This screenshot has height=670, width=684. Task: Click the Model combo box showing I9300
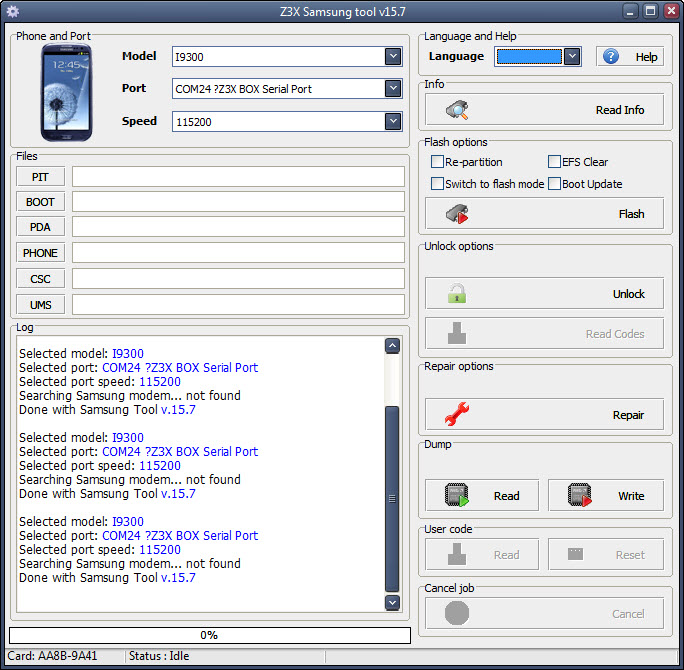point(287,56)
